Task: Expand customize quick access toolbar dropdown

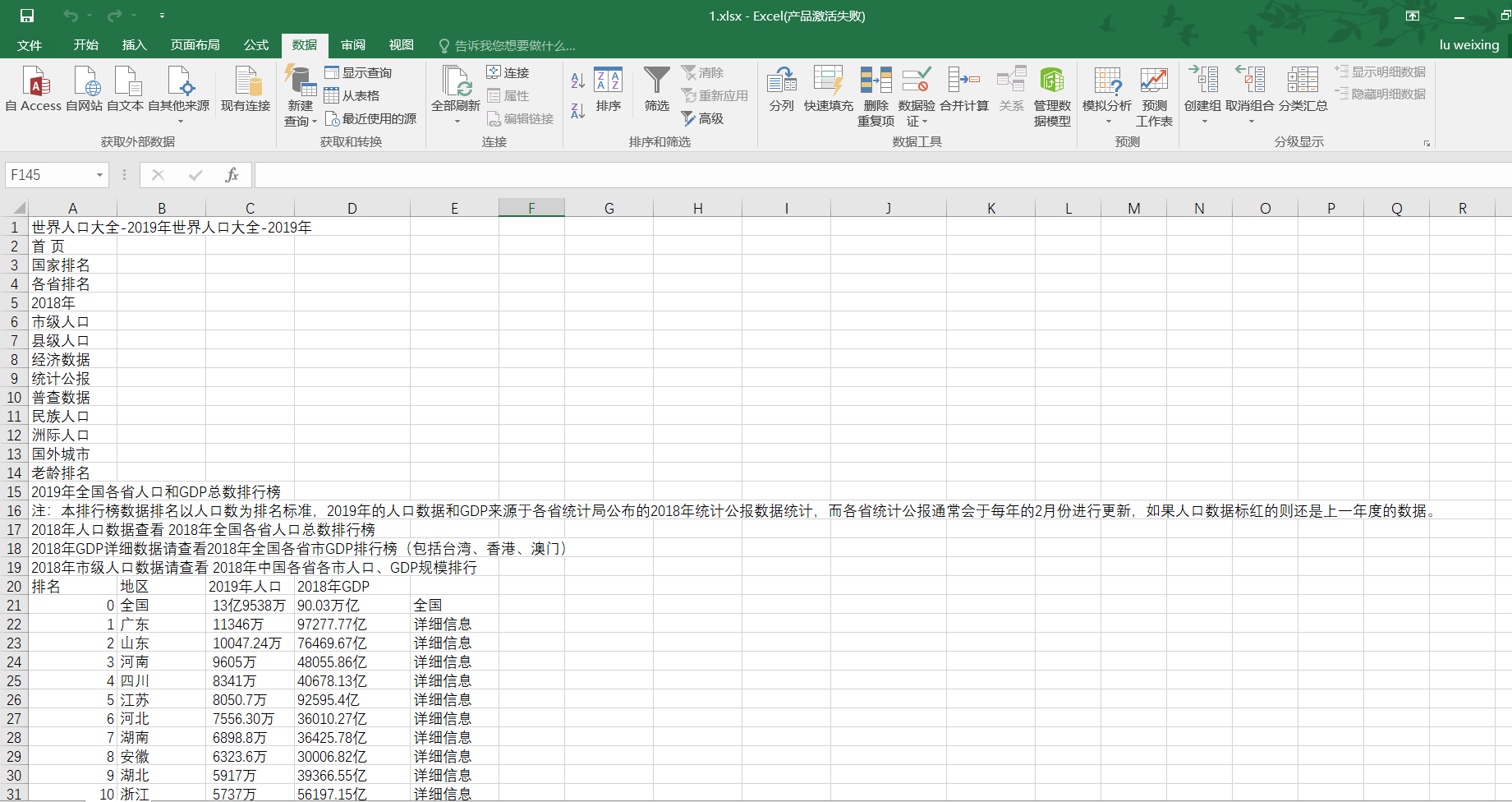Action: point(162,16)
